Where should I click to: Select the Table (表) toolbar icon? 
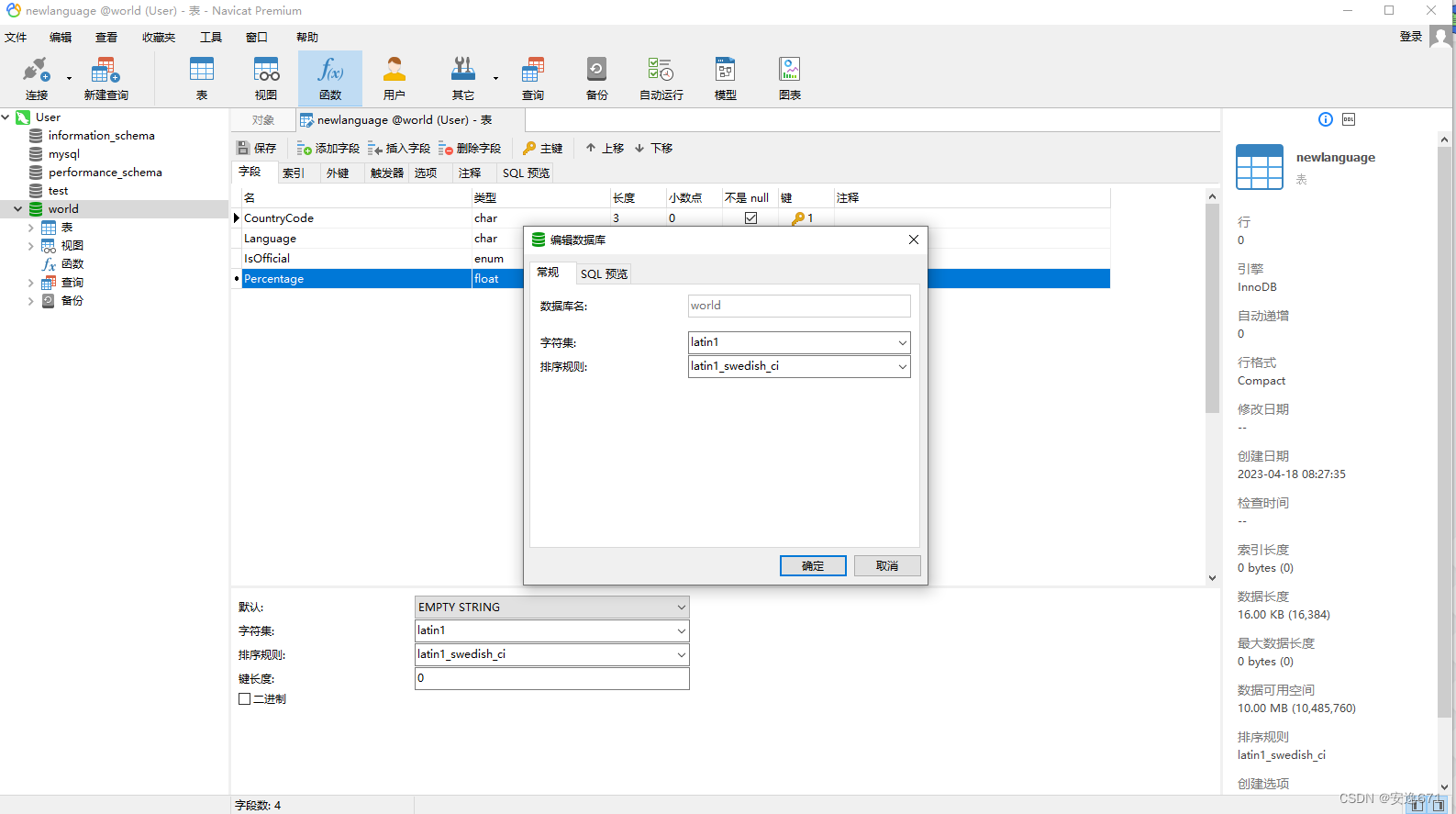click(202, 78)
